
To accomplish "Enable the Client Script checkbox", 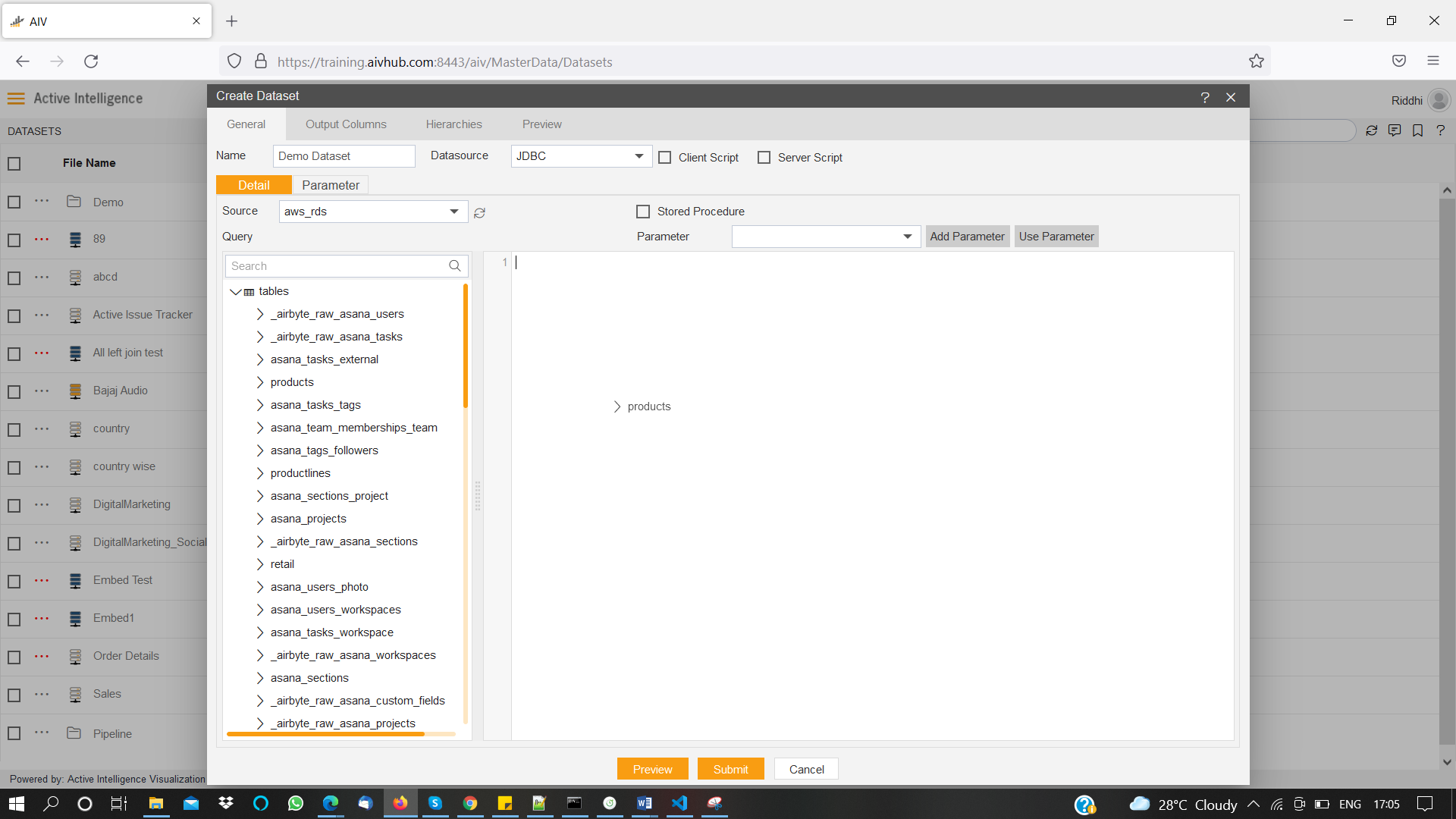I will click(665, 158).
